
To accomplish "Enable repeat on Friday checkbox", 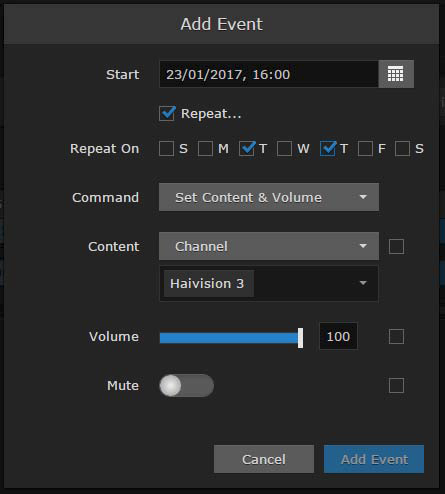I will point(365,149).
